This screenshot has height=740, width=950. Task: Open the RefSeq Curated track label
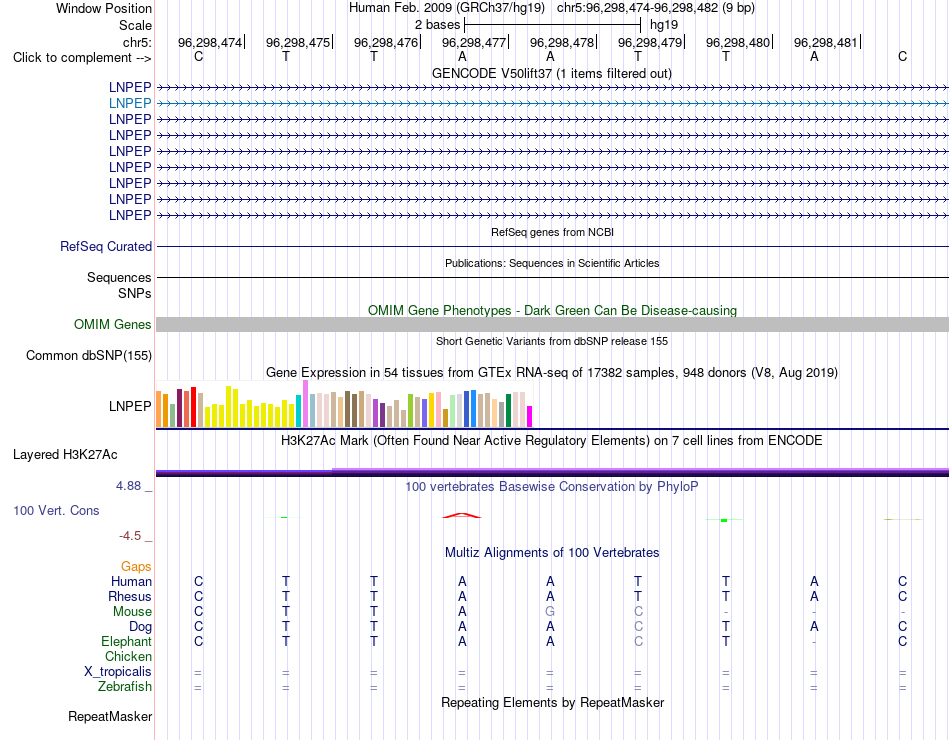tap(105, 247)
